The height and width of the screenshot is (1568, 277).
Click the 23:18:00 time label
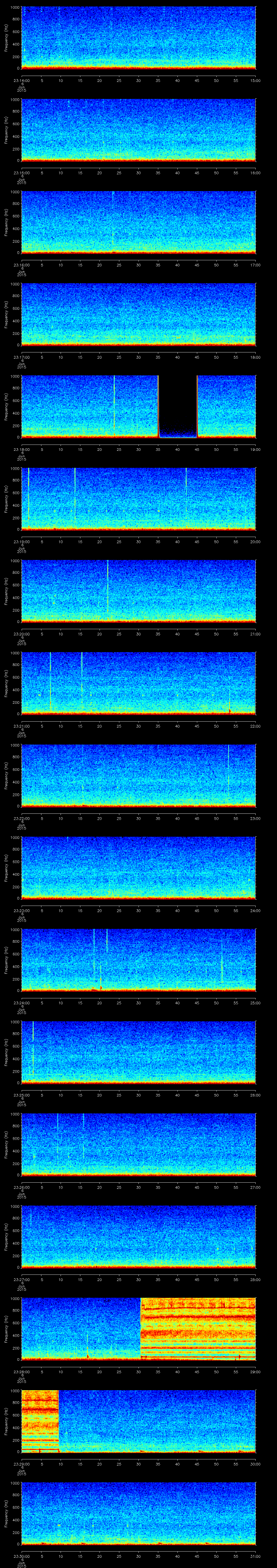21,449
